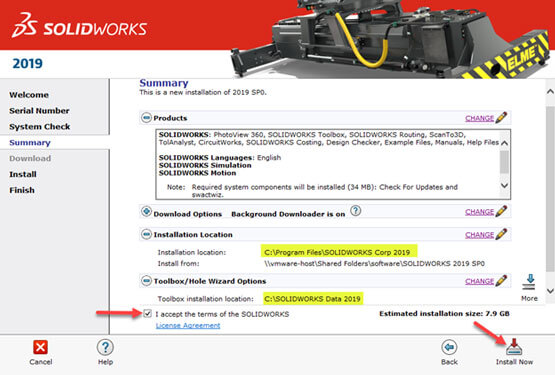Click the products list scroll up arrow
Image resolution: width=555 pixels, height=375 pixels.
click(x=504, y=143)
